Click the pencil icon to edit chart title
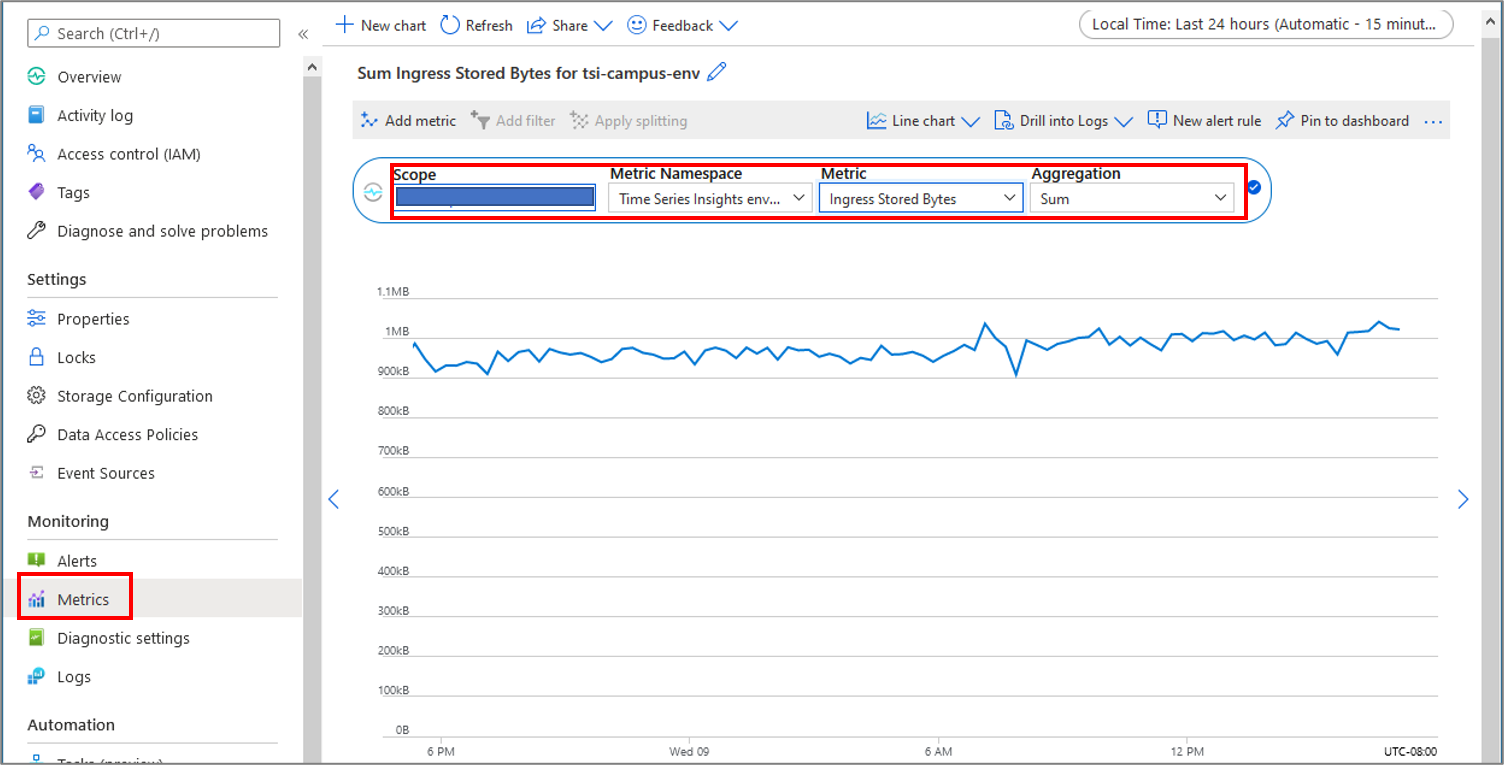This screenshot has width=1504, height=765. coord(716,72)
